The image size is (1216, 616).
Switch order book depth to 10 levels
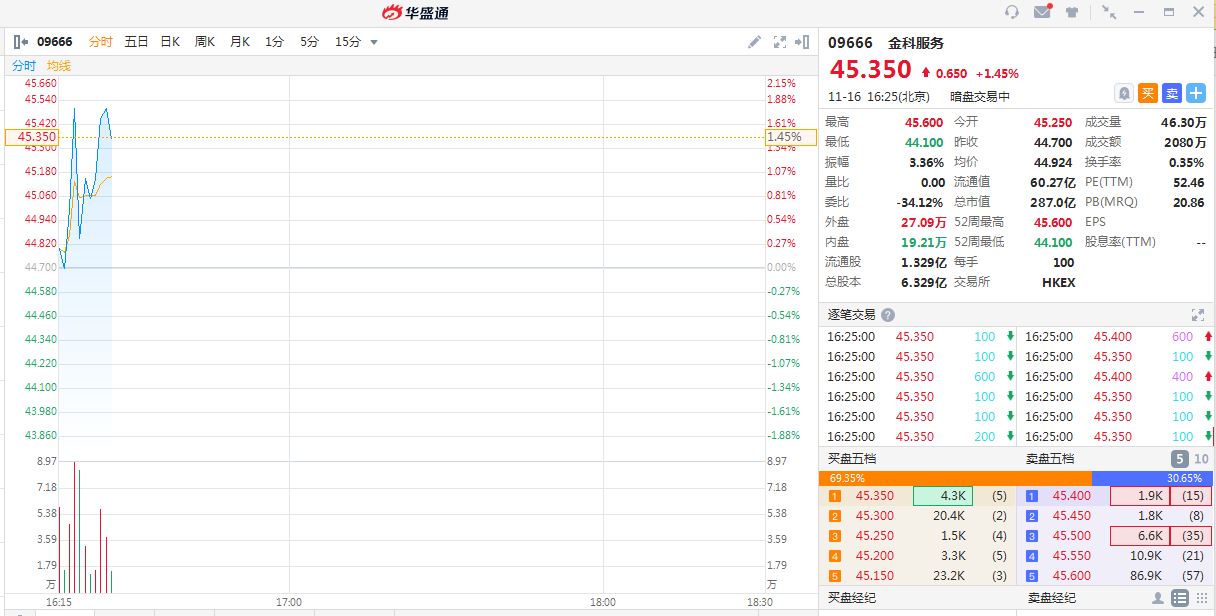click(1201, 459)
